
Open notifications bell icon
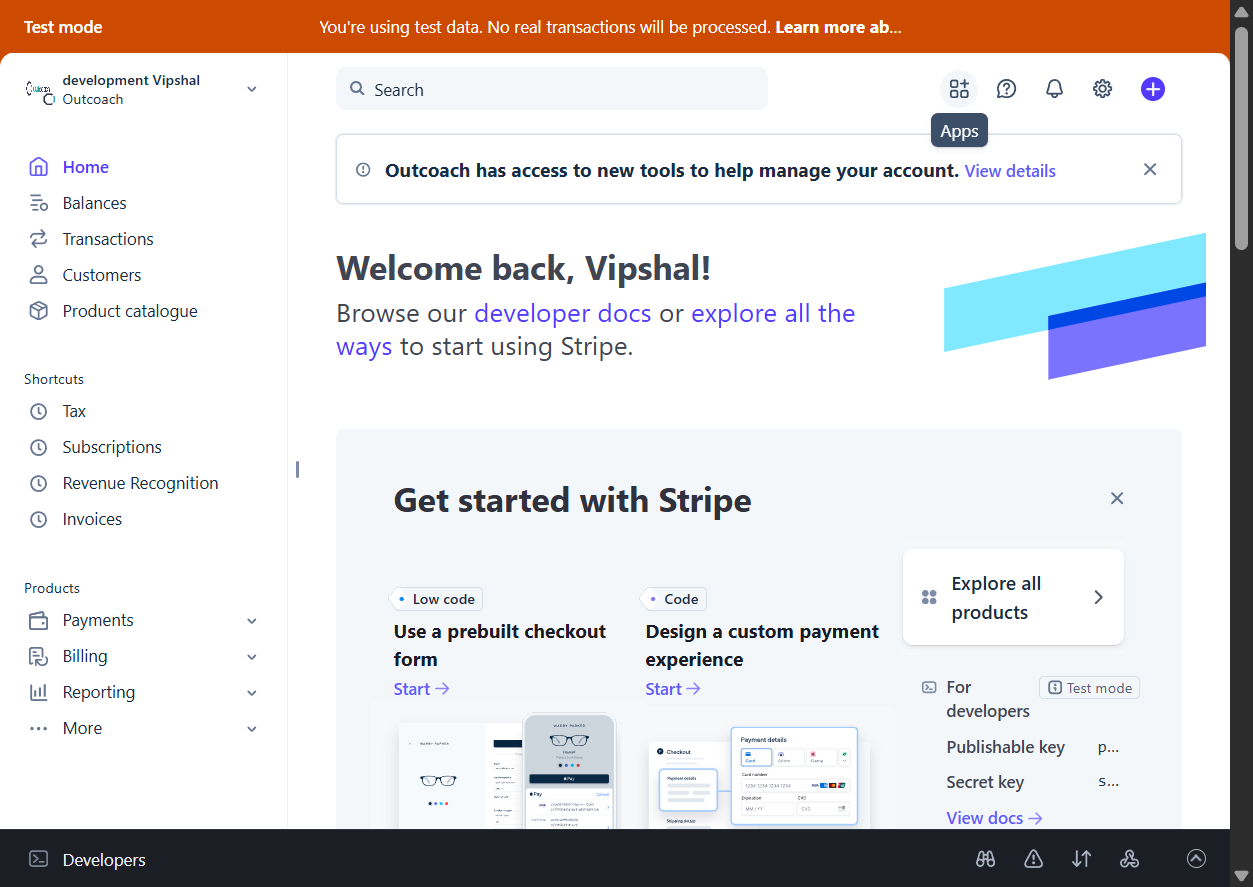tap(1054, 89)
